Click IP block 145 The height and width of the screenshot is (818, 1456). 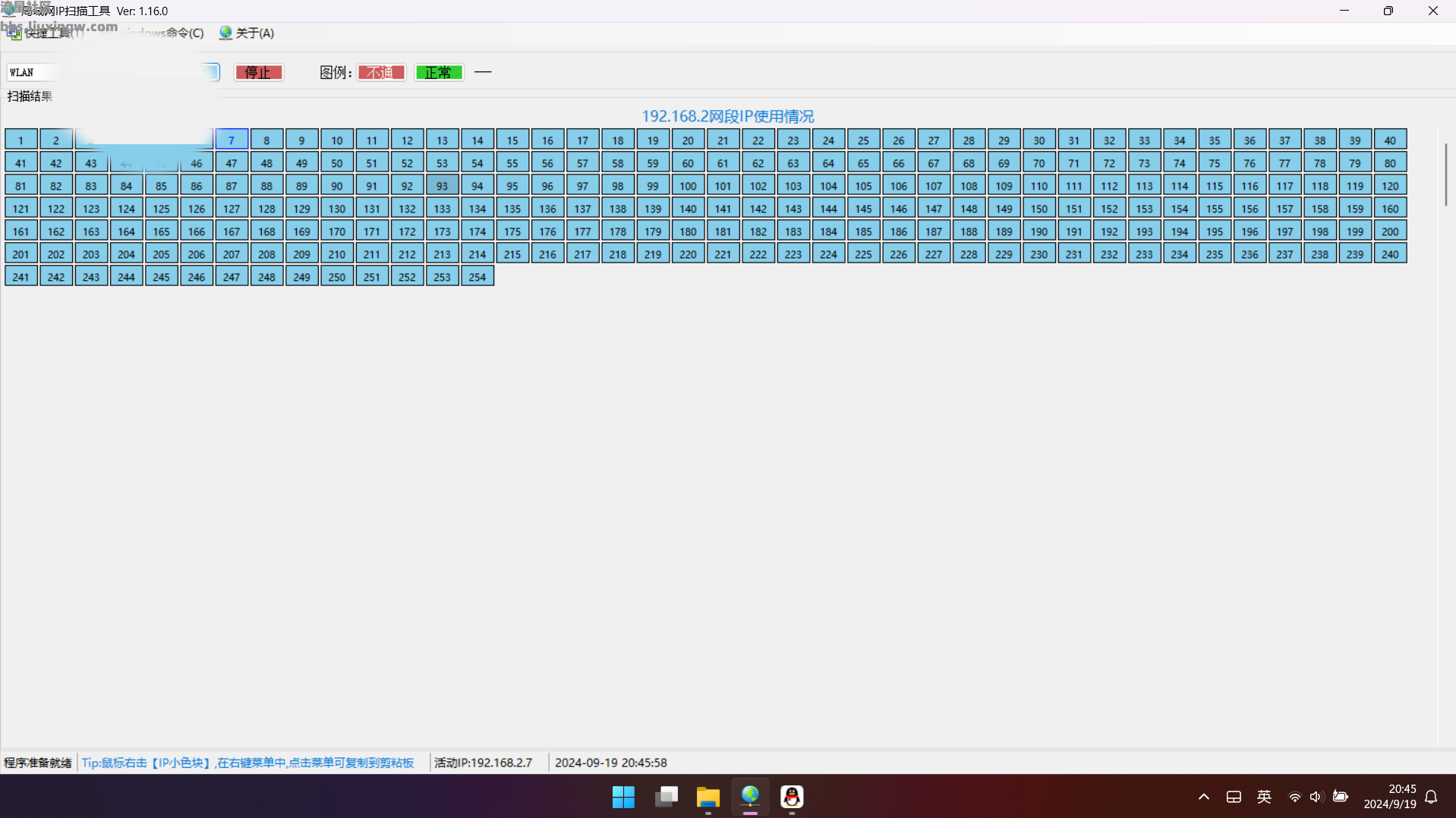[863, 208]
